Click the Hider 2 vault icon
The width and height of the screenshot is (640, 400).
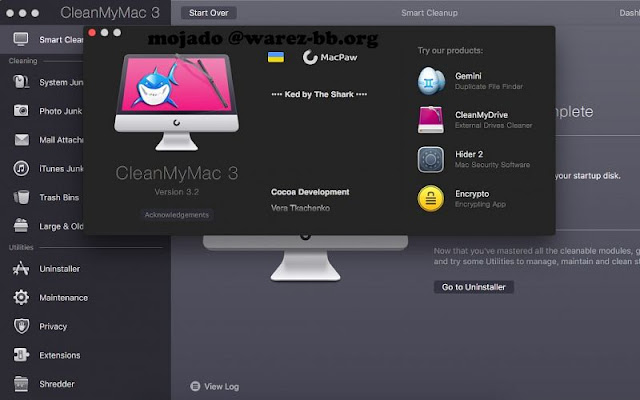coord(431,160)
